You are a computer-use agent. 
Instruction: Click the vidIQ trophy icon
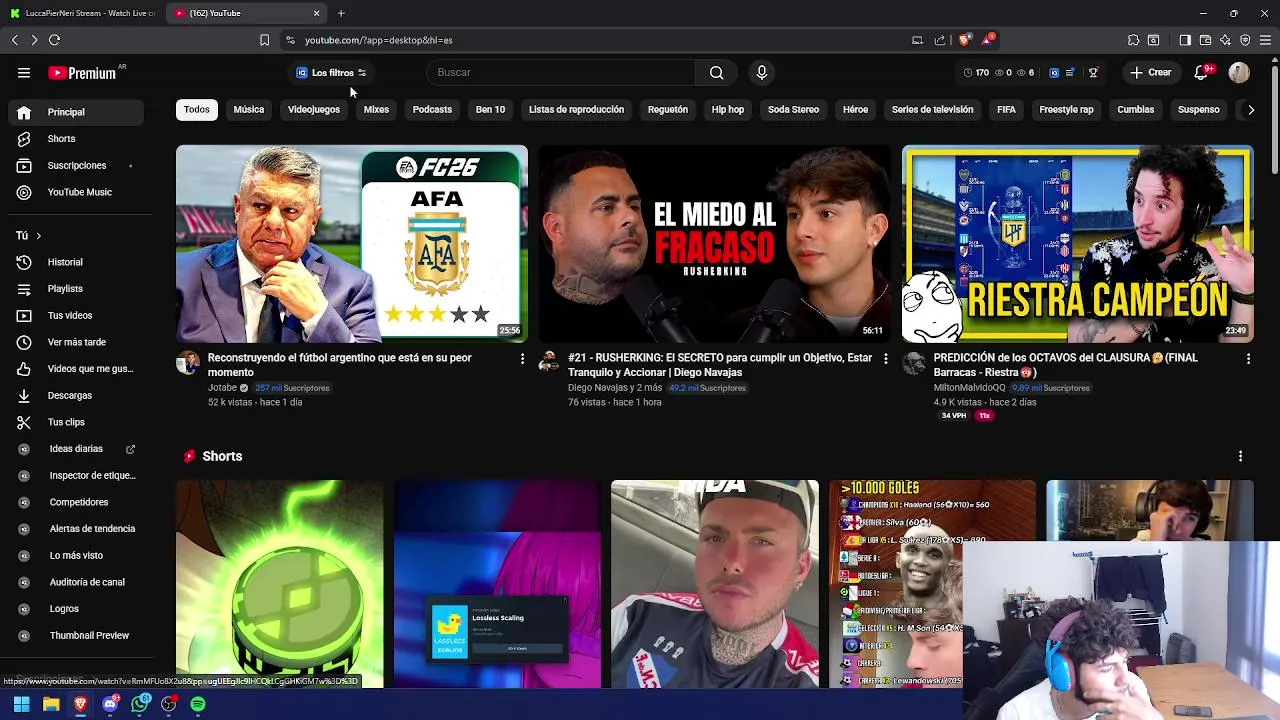click(x=1093, y=73)
